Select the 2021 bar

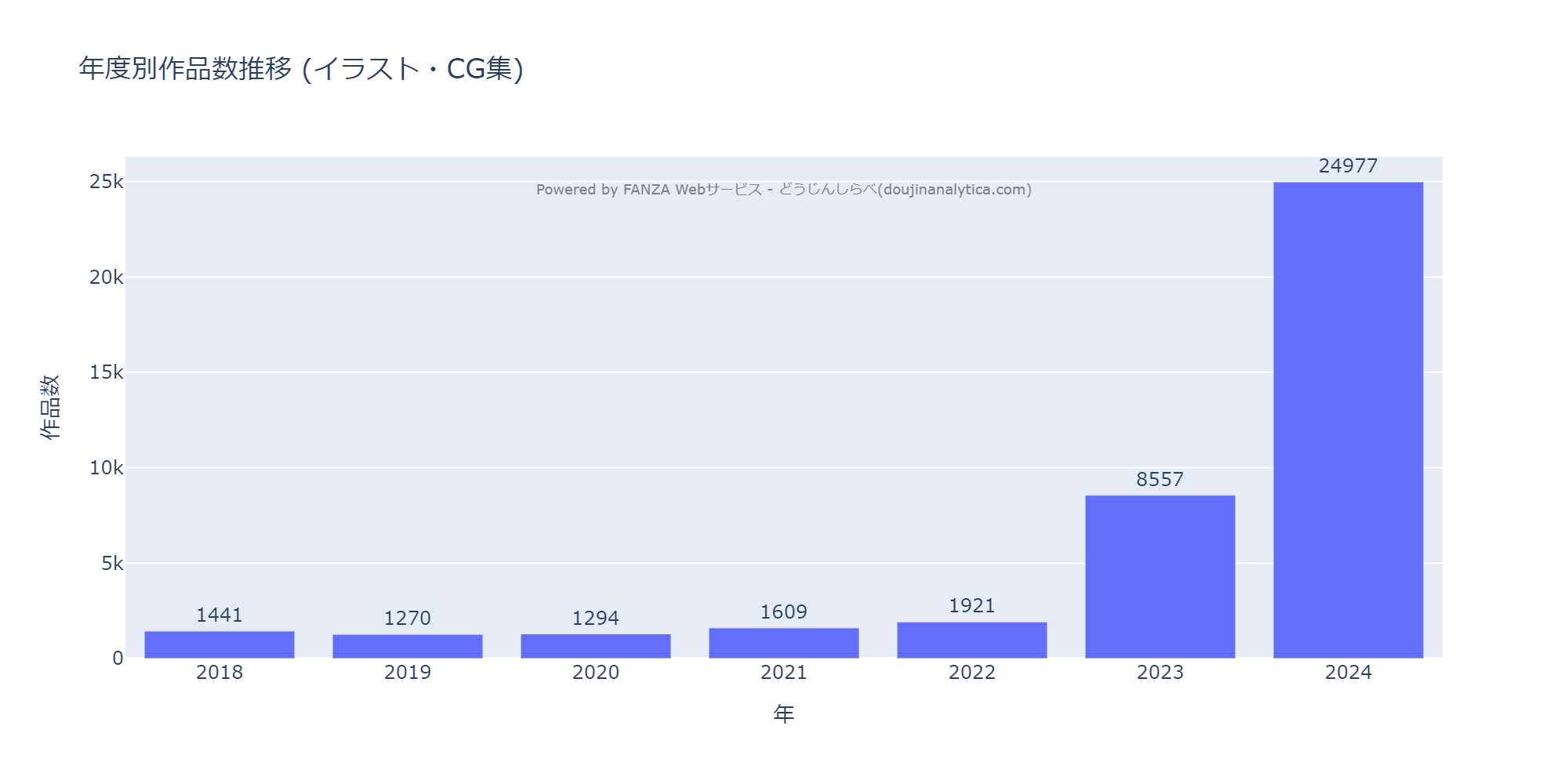click(x=783, y=643)
